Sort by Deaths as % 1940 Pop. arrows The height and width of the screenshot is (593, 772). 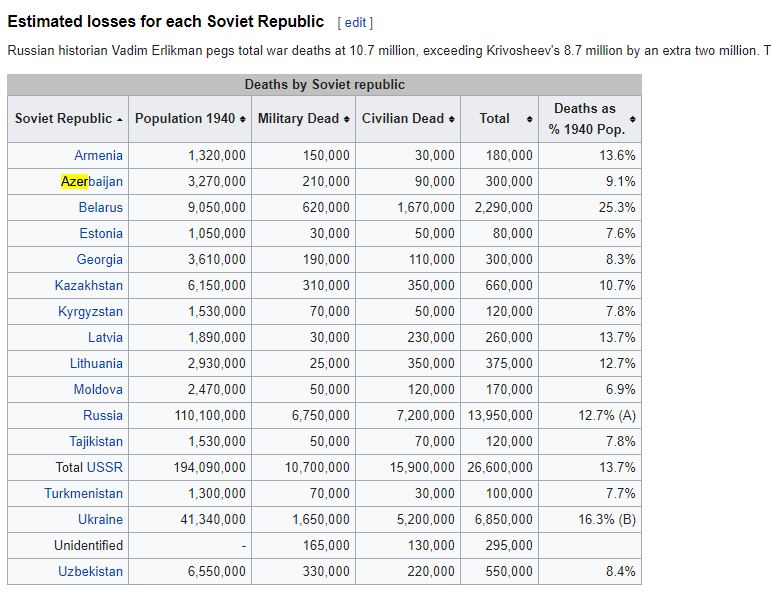point(633,119)
